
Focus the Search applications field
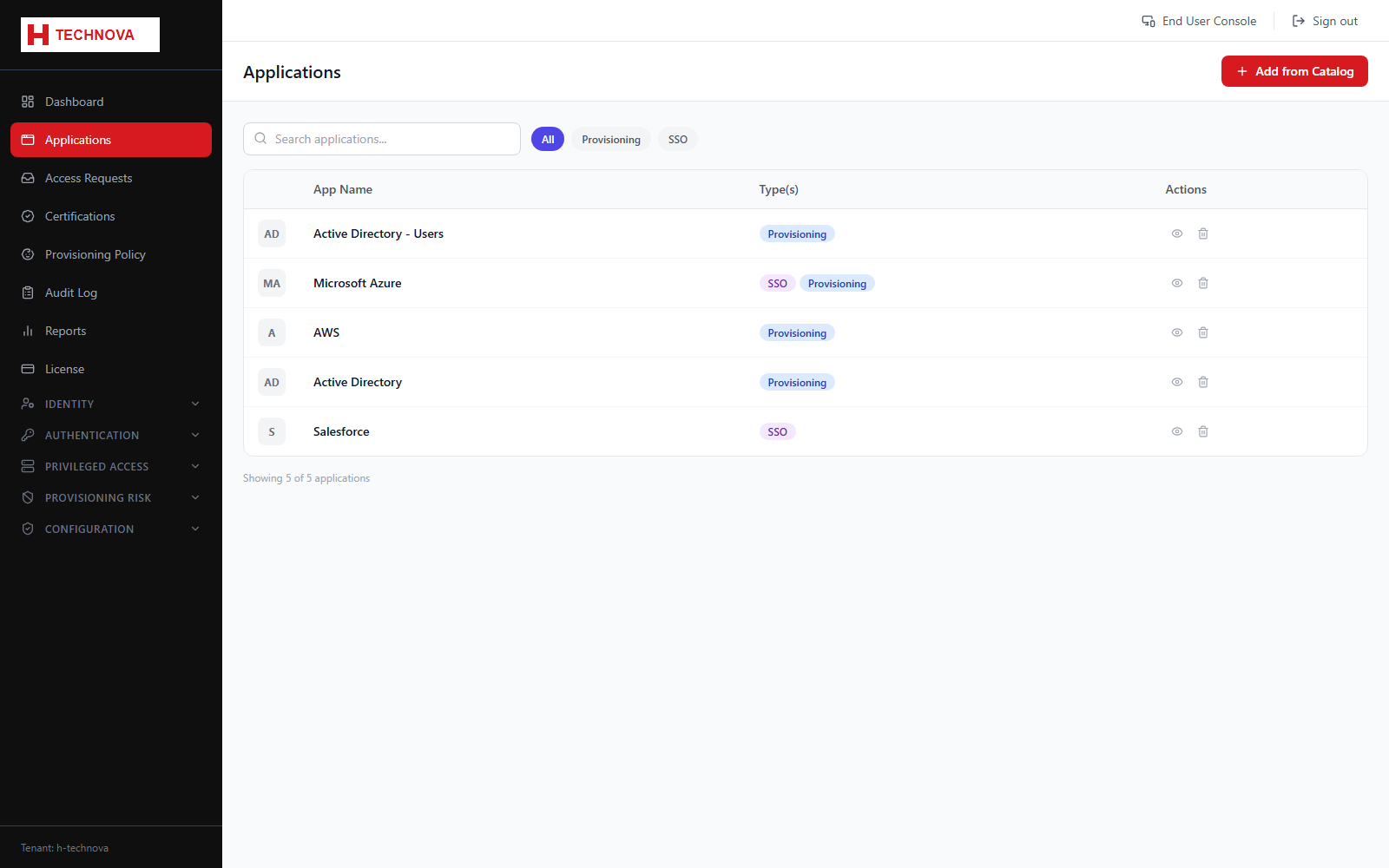pos(382,139)
